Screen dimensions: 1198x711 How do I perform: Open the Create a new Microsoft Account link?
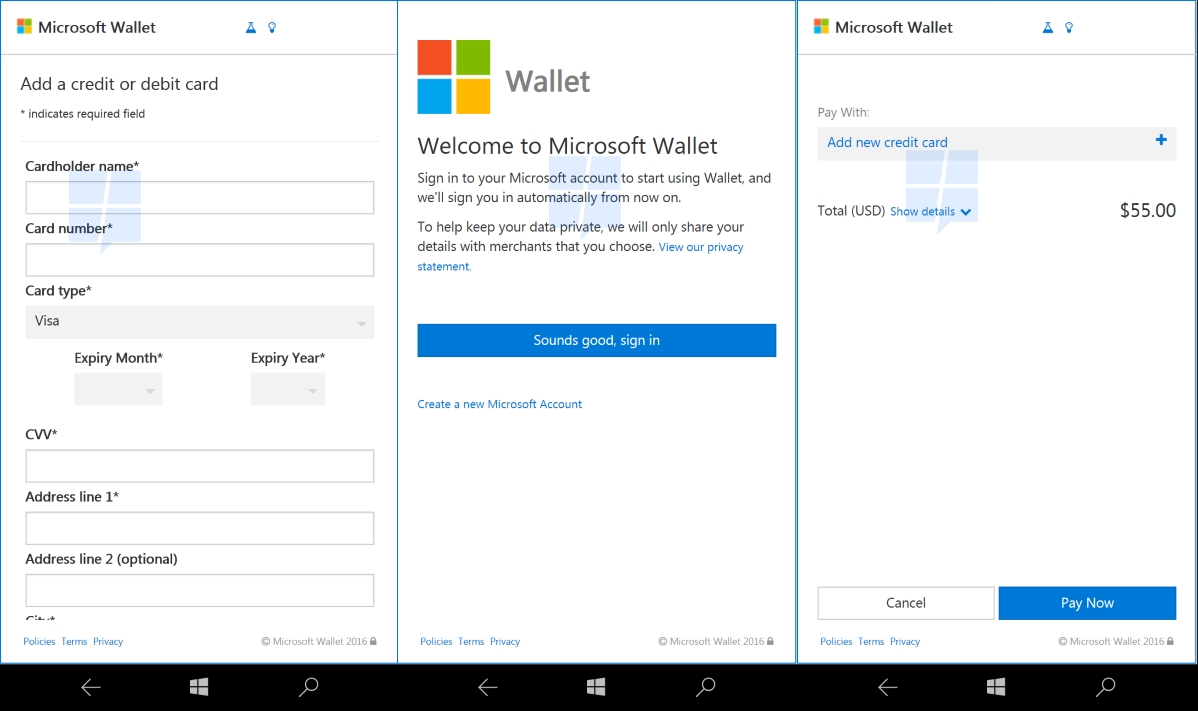point(499,404)
